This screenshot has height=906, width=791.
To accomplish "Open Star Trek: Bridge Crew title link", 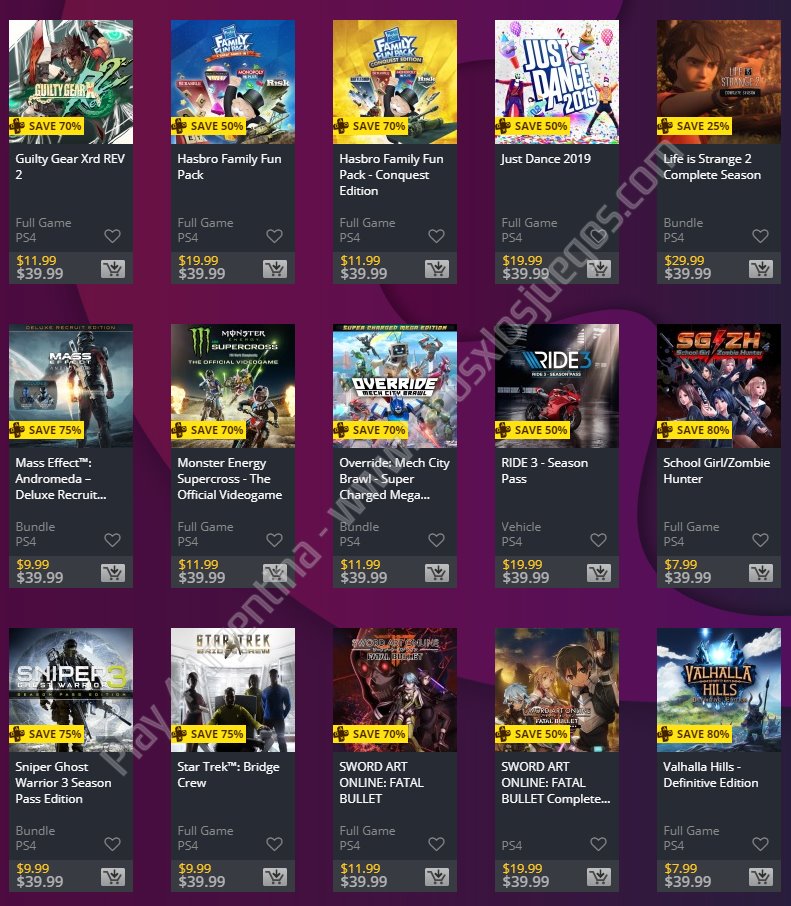I will click(x=228, y=774).
